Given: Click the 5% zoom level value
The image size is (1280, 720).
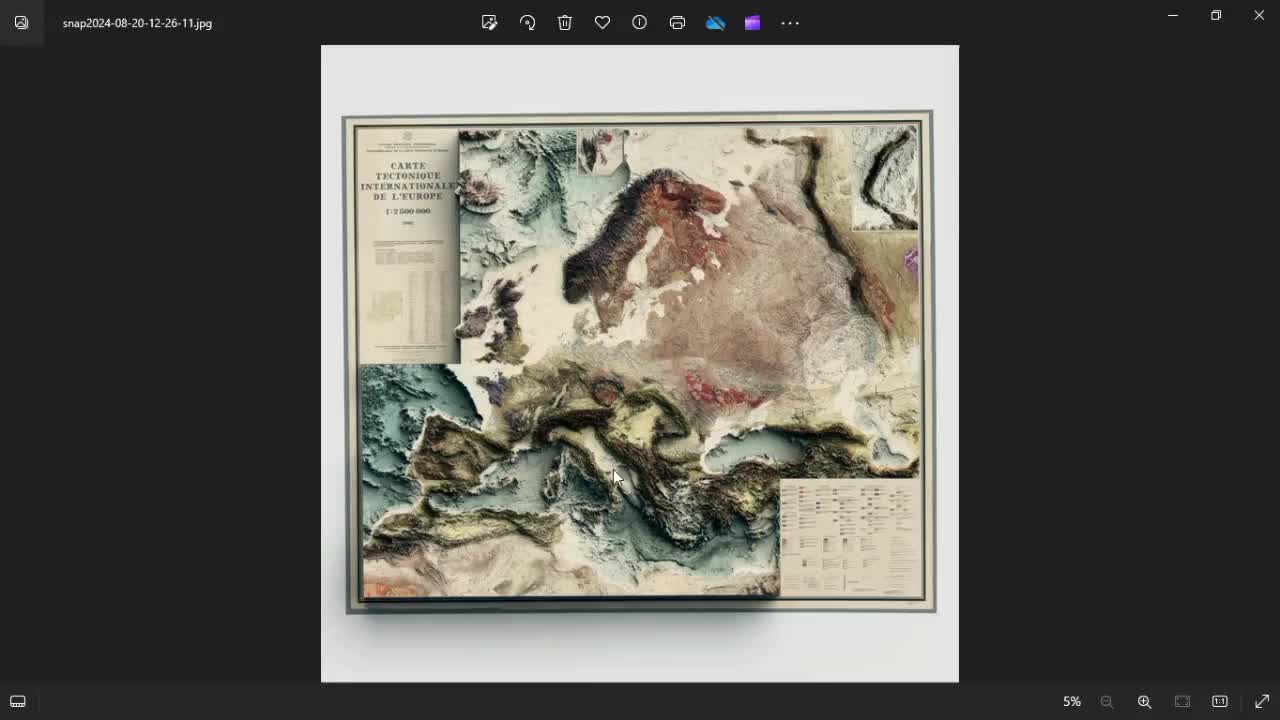Looking at the screenshot, I should pos(1071,702).
